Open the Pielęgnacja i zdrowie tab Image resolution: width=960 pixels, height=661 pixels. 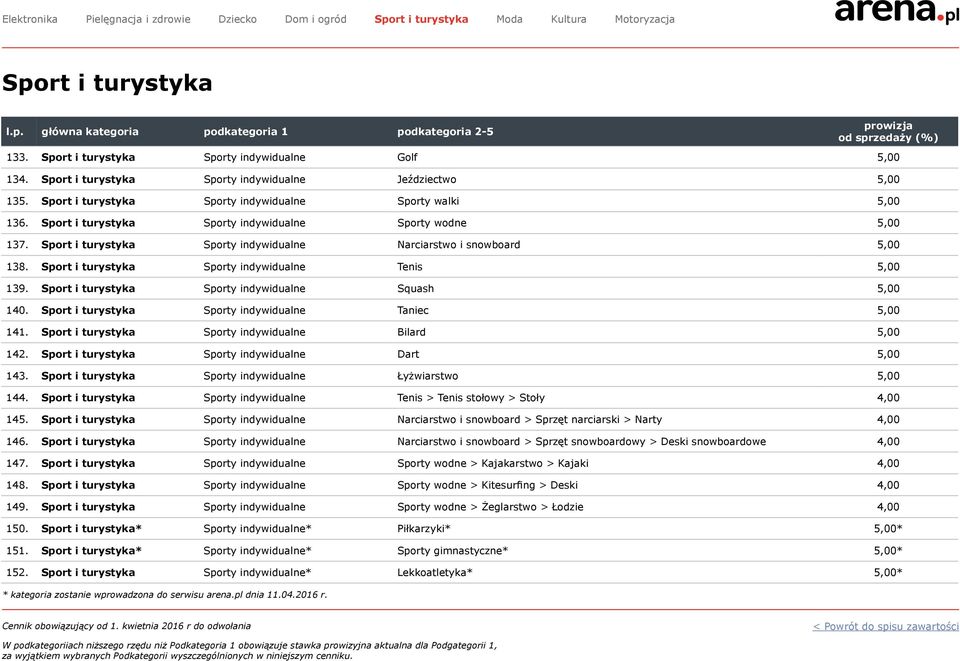[138, 19]
